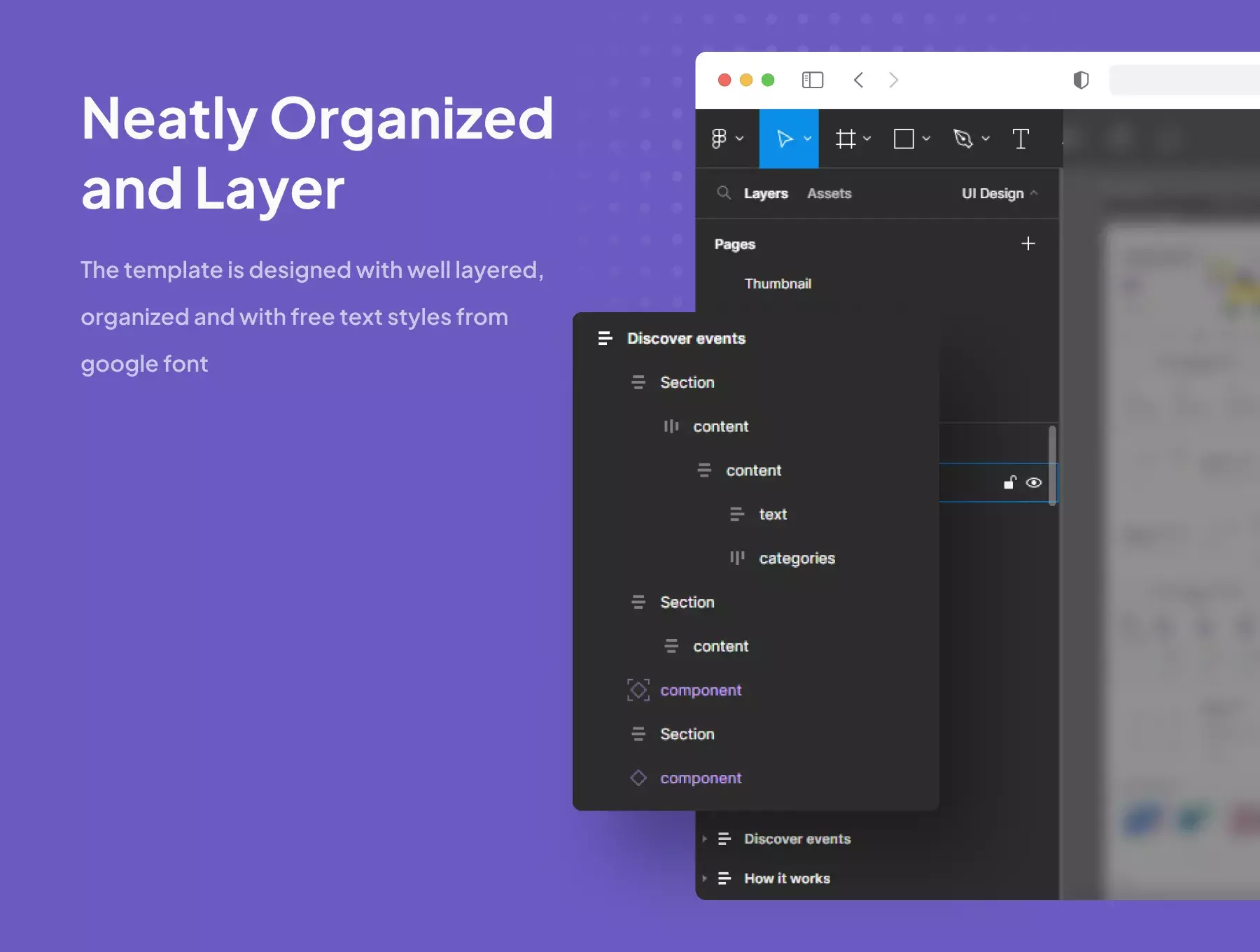
Task: Switch to the Layers tab
Action: click(766, 193)
